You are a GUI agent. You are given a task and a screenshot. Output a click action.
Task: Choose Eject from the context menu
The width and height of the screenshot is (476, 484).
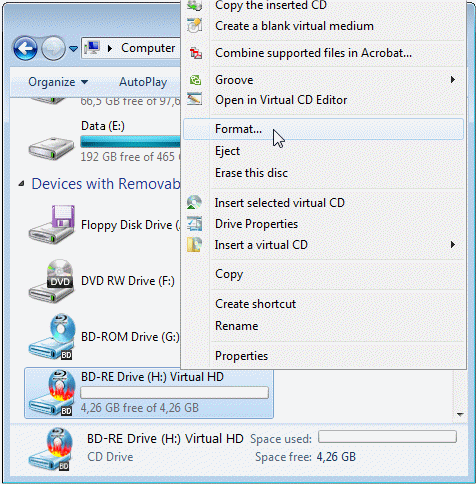tap(227, 151)
